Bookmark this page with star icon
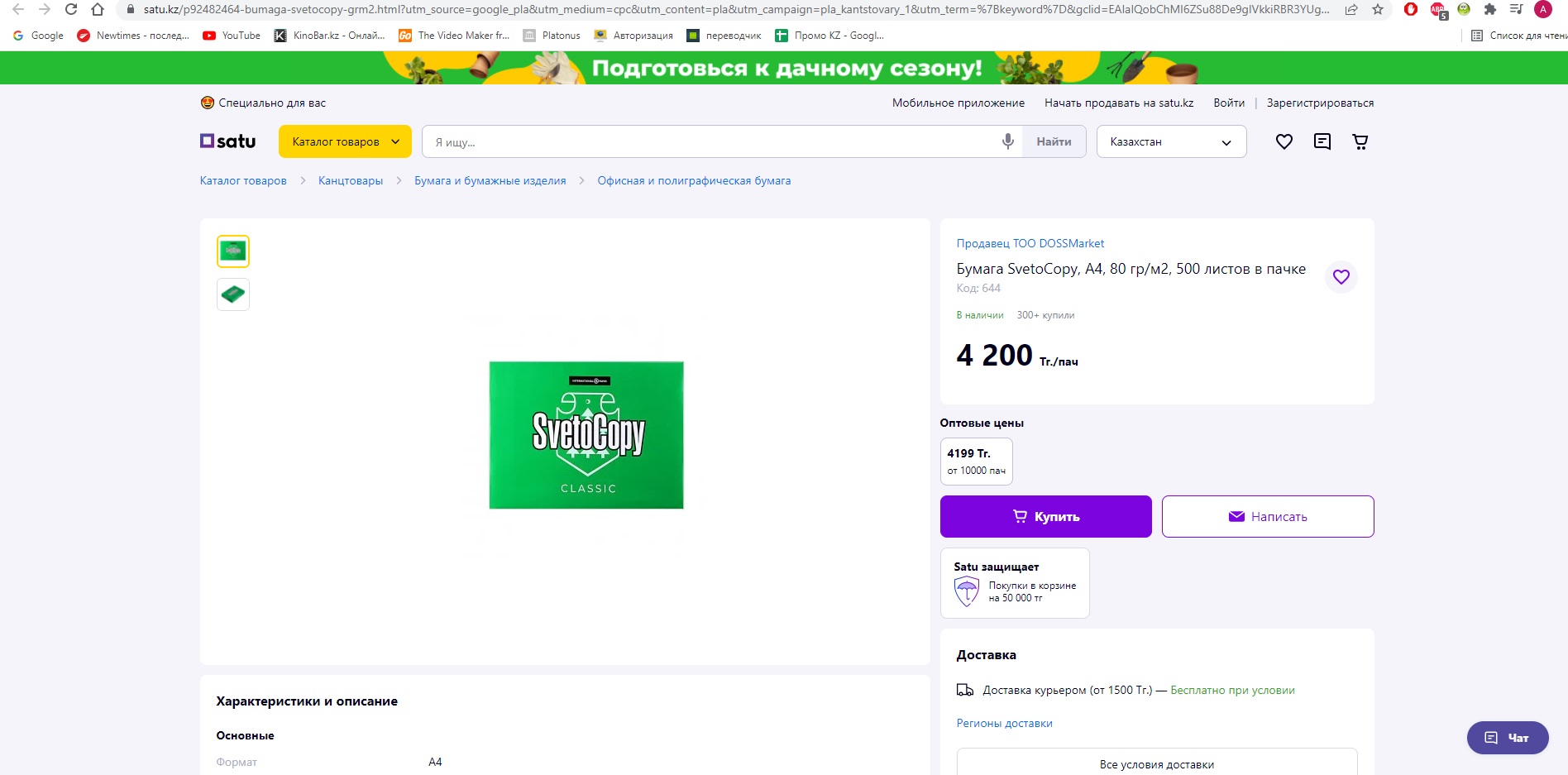 [1378, 10]
